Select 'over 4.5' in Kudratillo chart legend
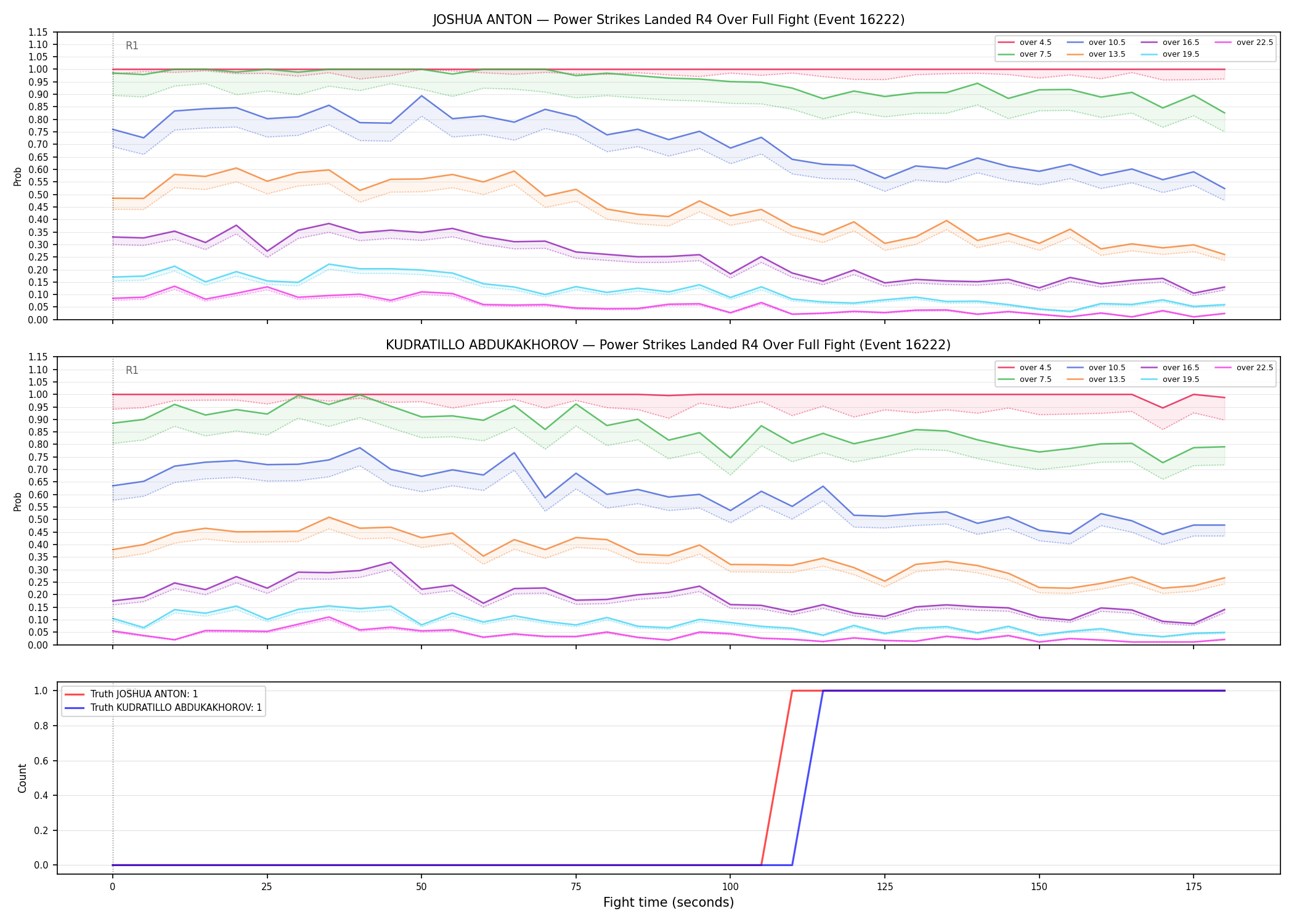The image size is (1294, 924). [x=1024, y=368]
